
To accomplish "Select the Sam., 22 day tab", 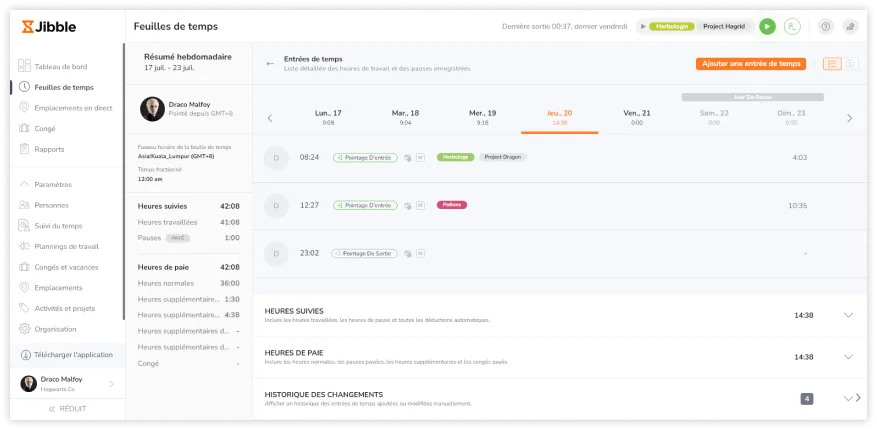I will pos(714,117).
